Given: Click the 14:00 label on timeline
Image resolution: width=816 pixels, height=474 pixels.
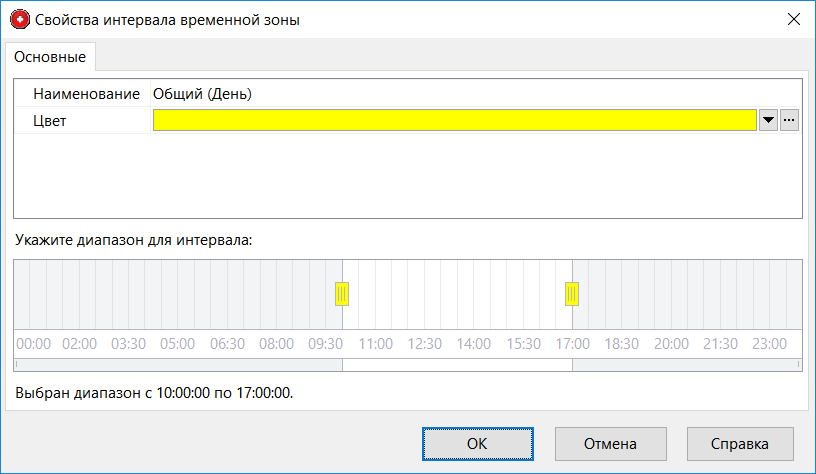Looking at the screenshot, I should pyautogui.click(x=474, y=343).
